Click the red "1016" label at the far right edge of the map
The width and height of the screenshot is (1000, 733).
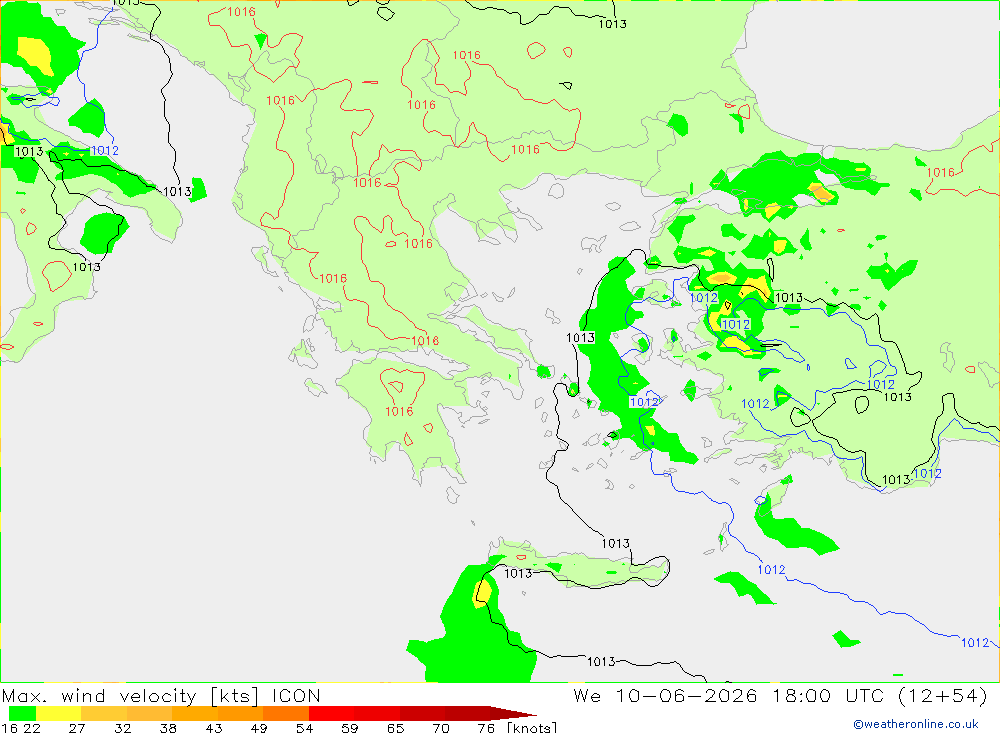point(941,172)
